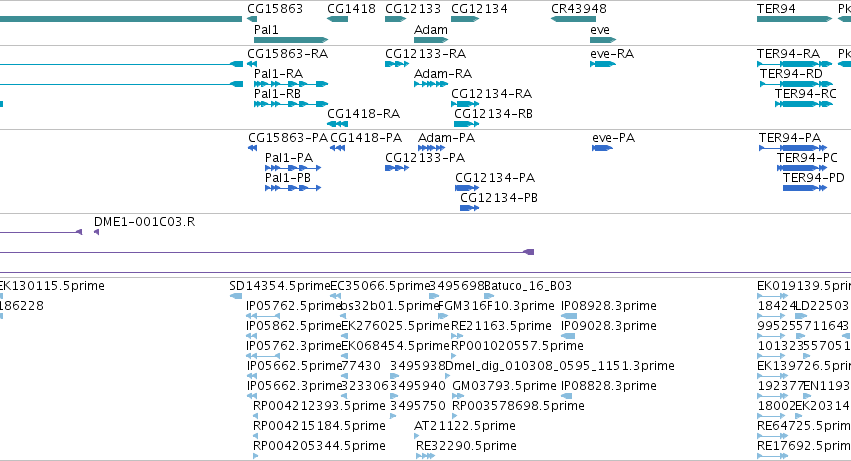Viewport: 851px width, 461px height.
Task: Click the RP004205344.5prime EST label
Action: click(319, 446)
